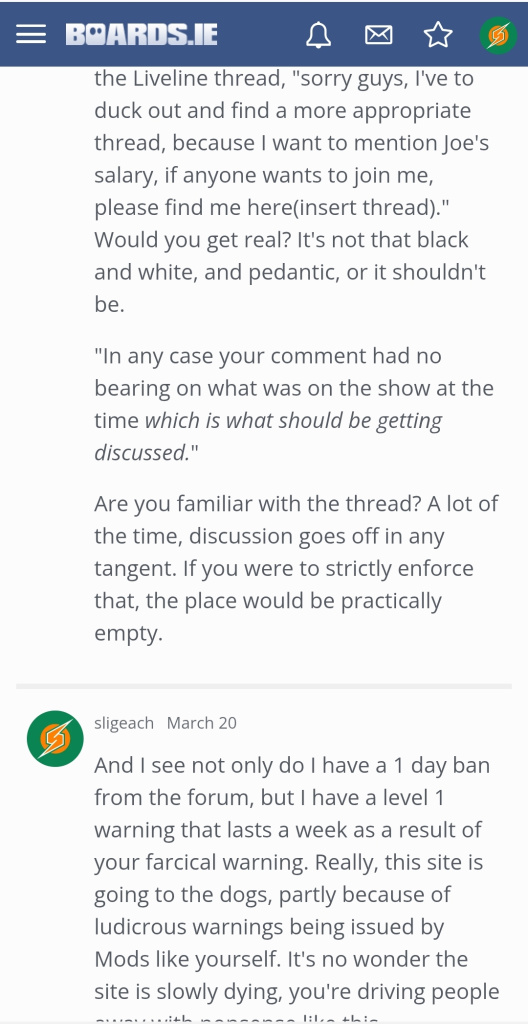Open the March 20 post permalink
Screen dimensions: 528x1024
tap(201, 723)
